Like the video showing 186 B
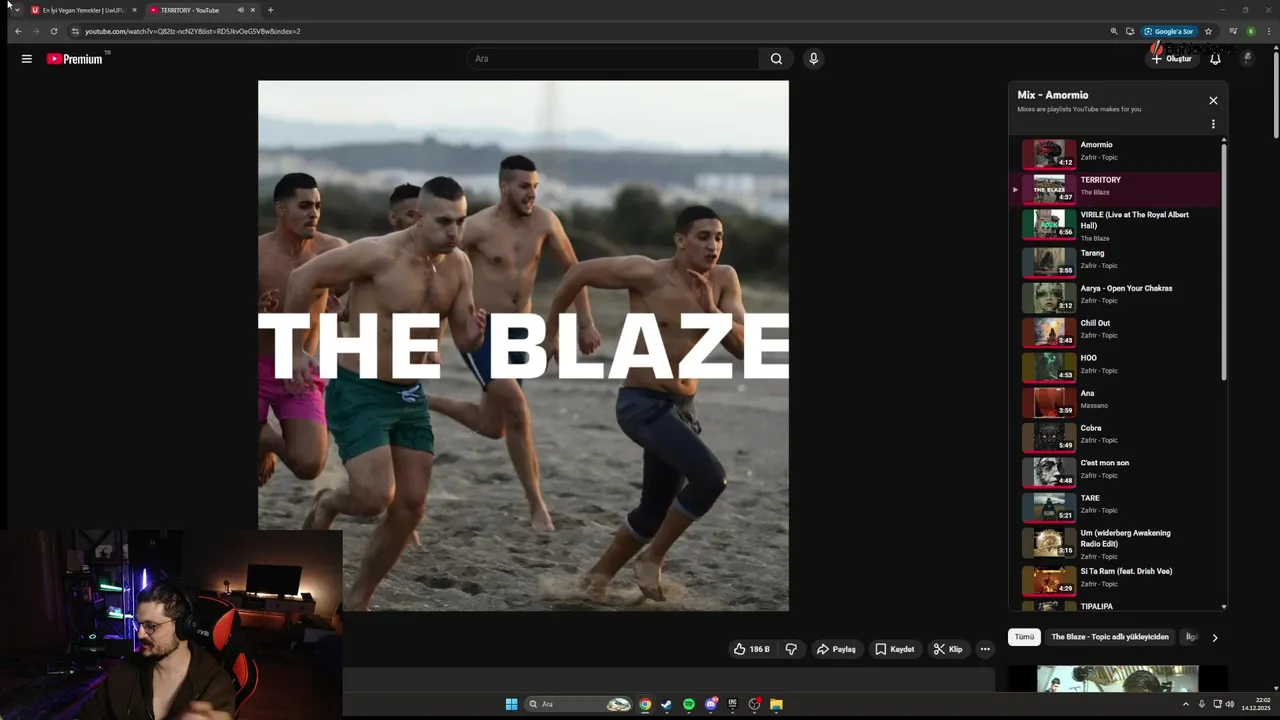Image resolution: width=1280 pixels, height=720 pixels. (x=751, y=649)
